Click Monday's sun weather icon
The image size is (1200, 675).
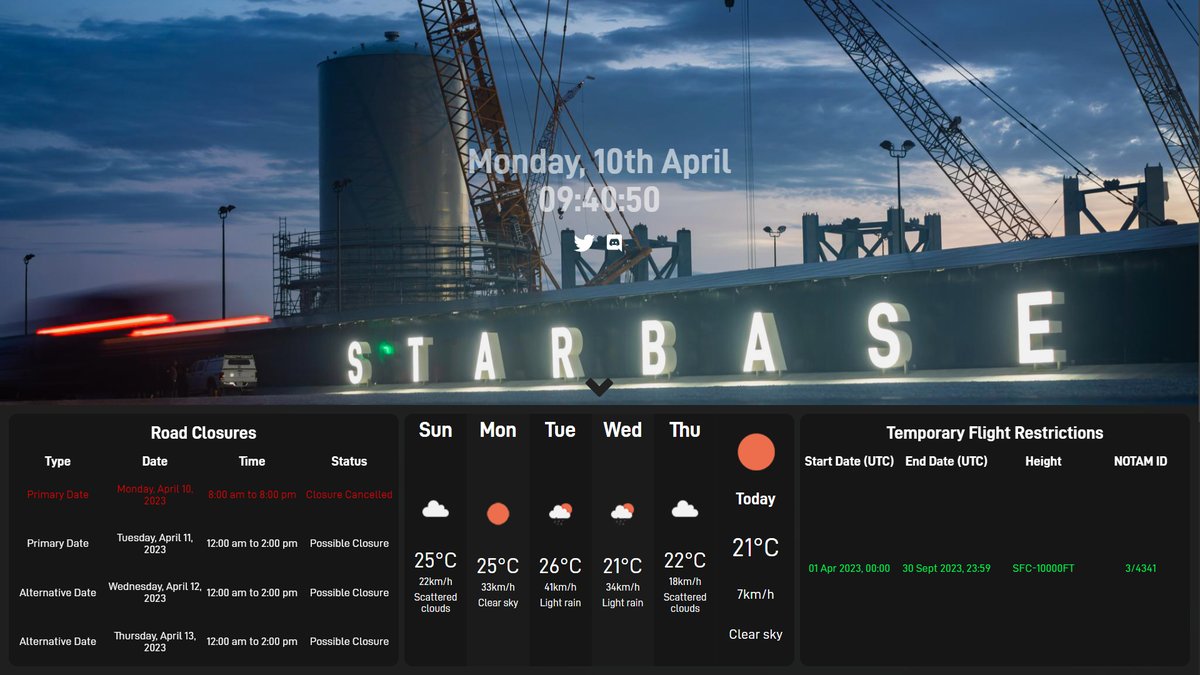pos(498,514)
